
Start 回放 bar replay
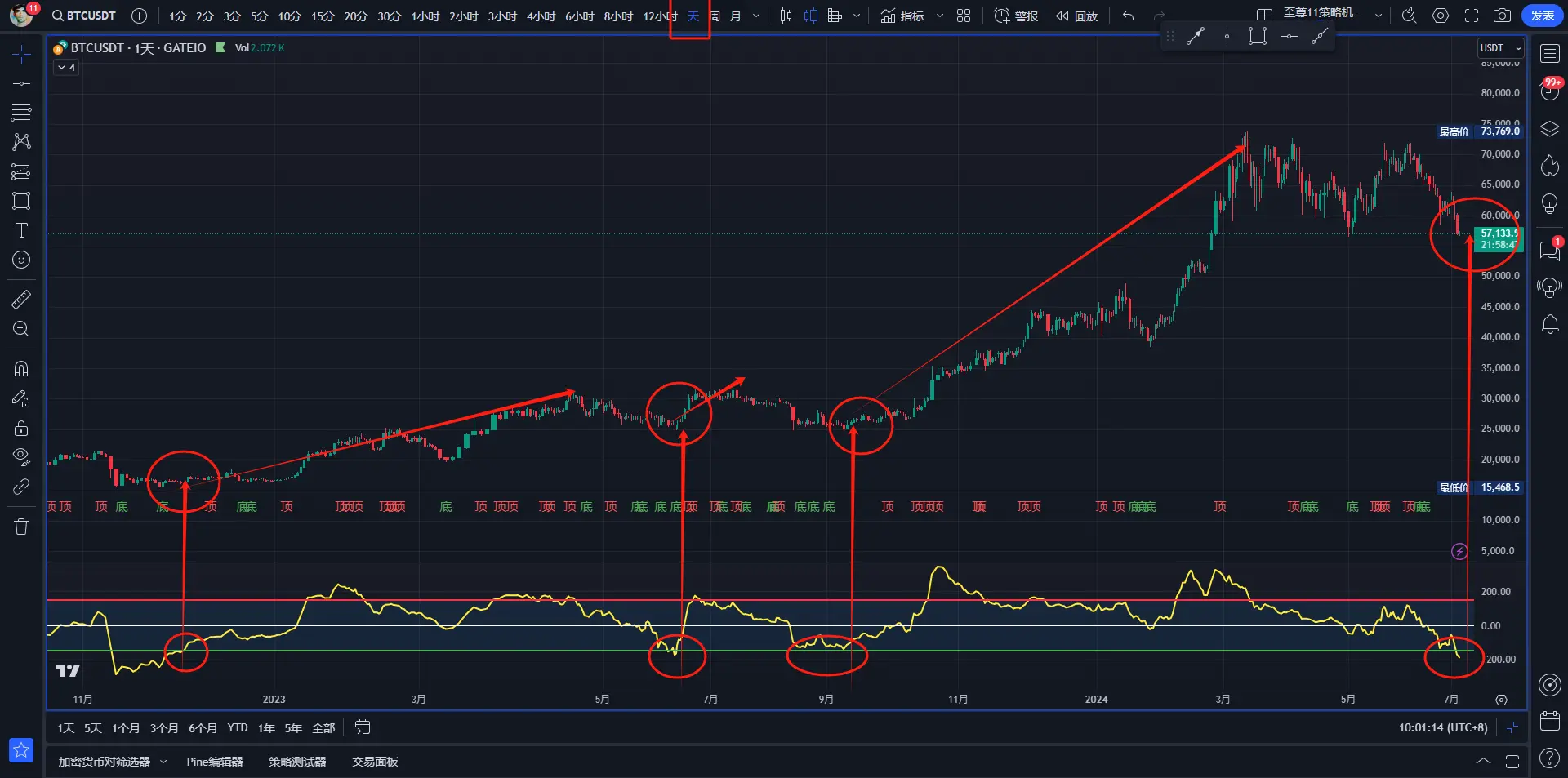point(1076,16)
